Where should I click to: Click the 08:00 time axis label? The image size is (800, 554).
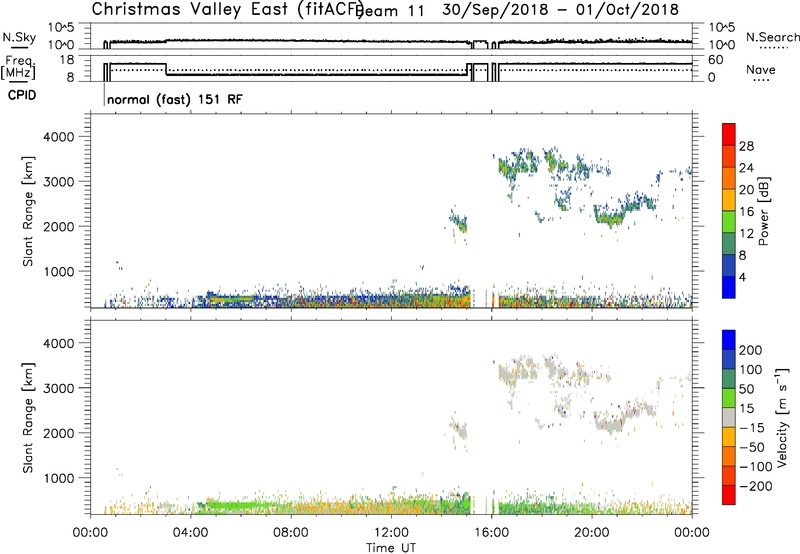point(291,533)
